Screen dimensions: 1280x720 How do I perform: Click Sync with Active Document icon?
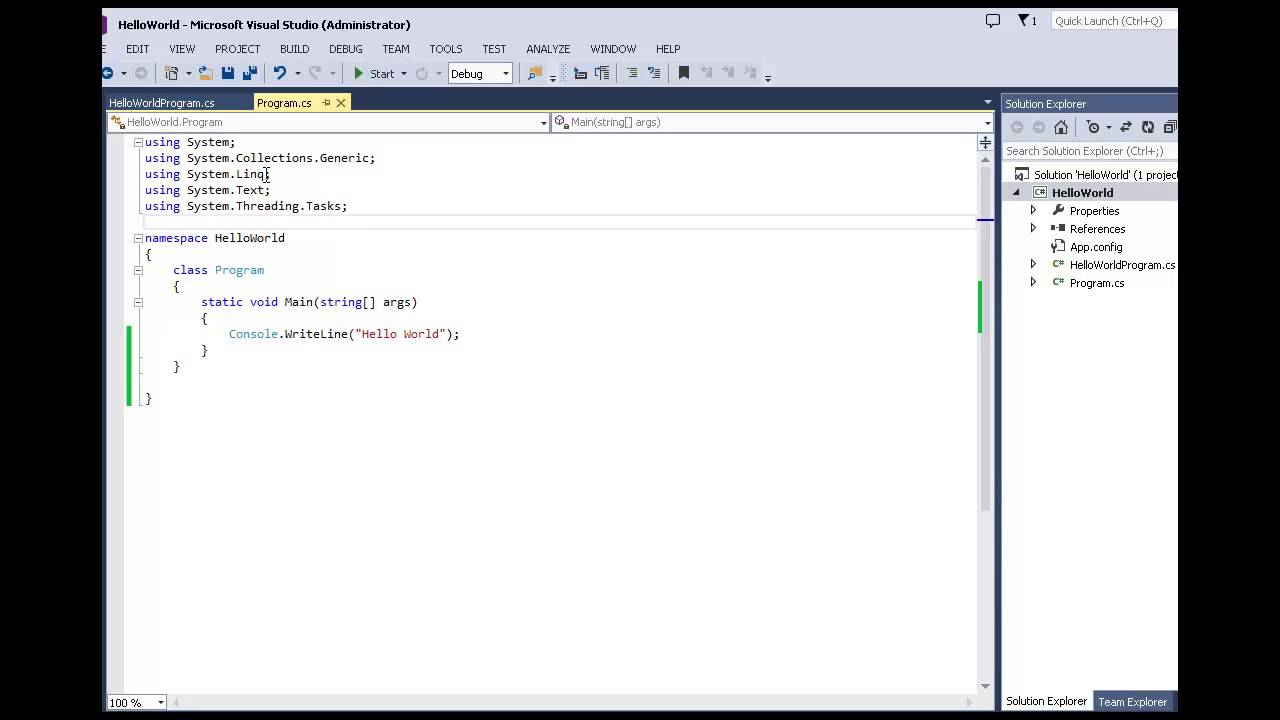pos(1126,127)
